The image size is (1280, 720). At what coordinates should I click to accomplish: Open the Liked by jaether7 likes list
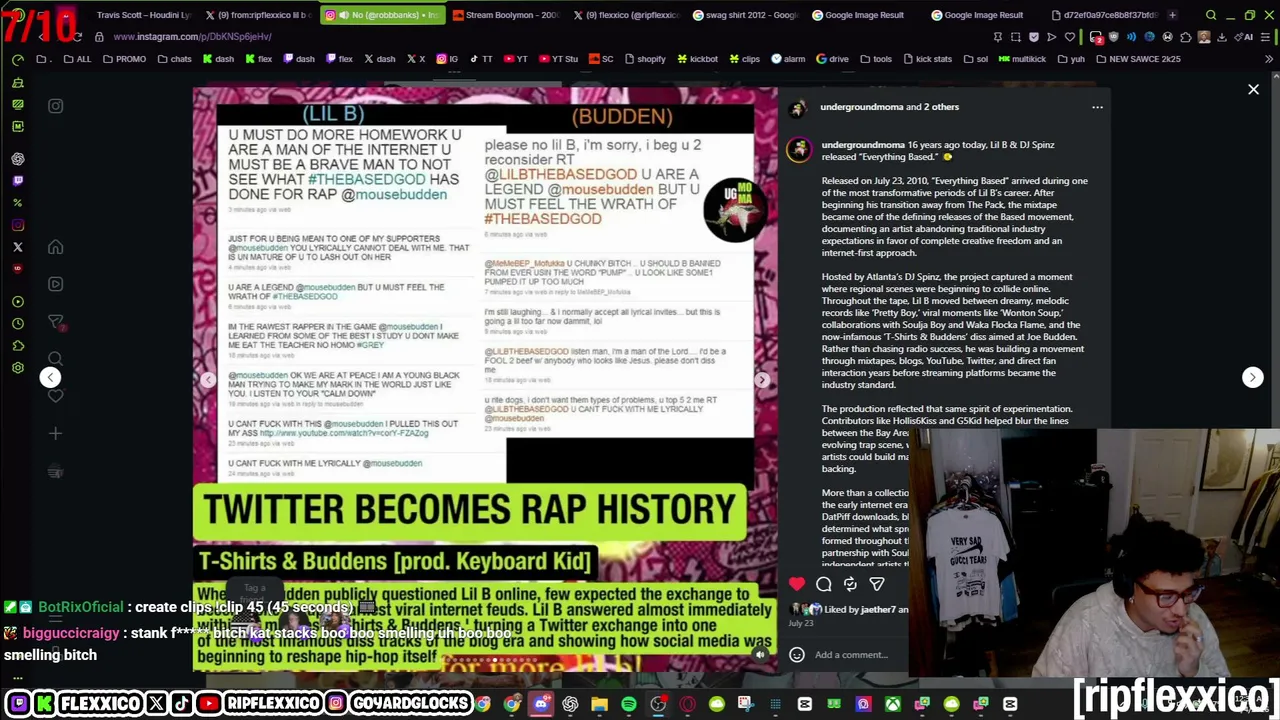[x=862, y=609]
